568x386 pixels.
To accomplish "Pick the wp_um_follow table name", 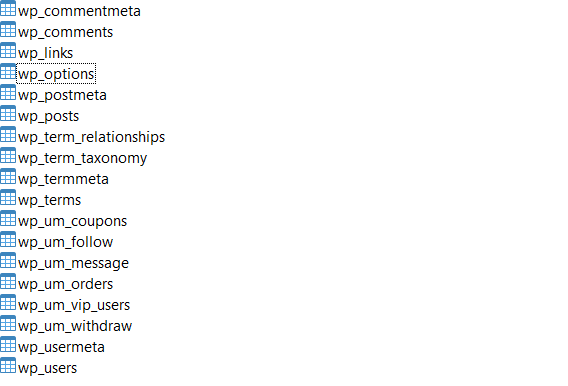I will click(66, 242).
